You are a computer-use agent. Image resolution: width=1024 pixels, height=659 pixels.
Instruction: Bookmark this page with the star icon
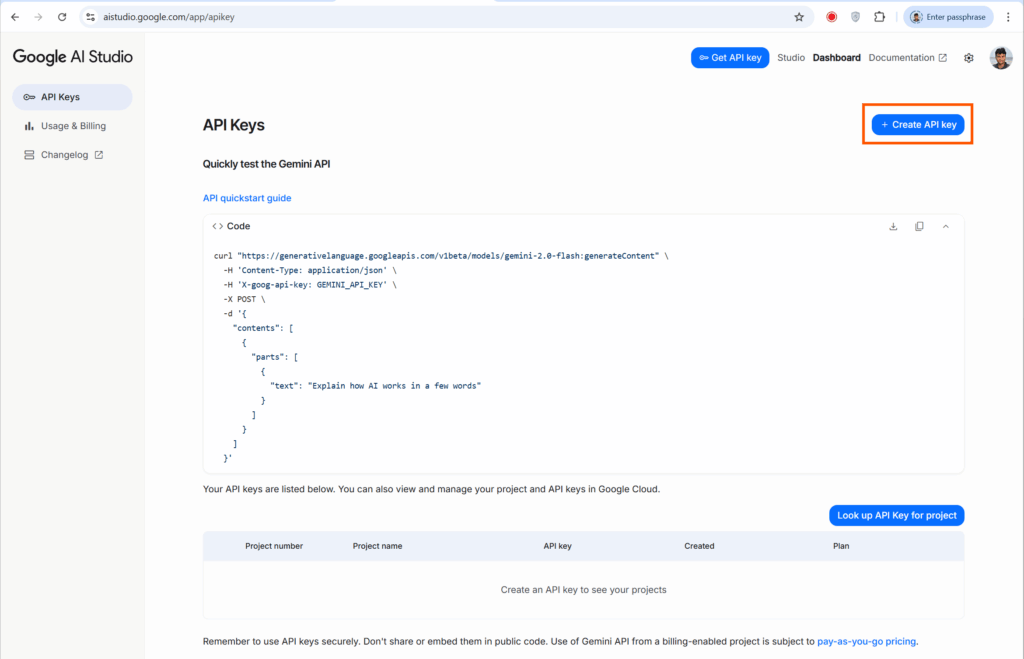click(x=799, y=17)
